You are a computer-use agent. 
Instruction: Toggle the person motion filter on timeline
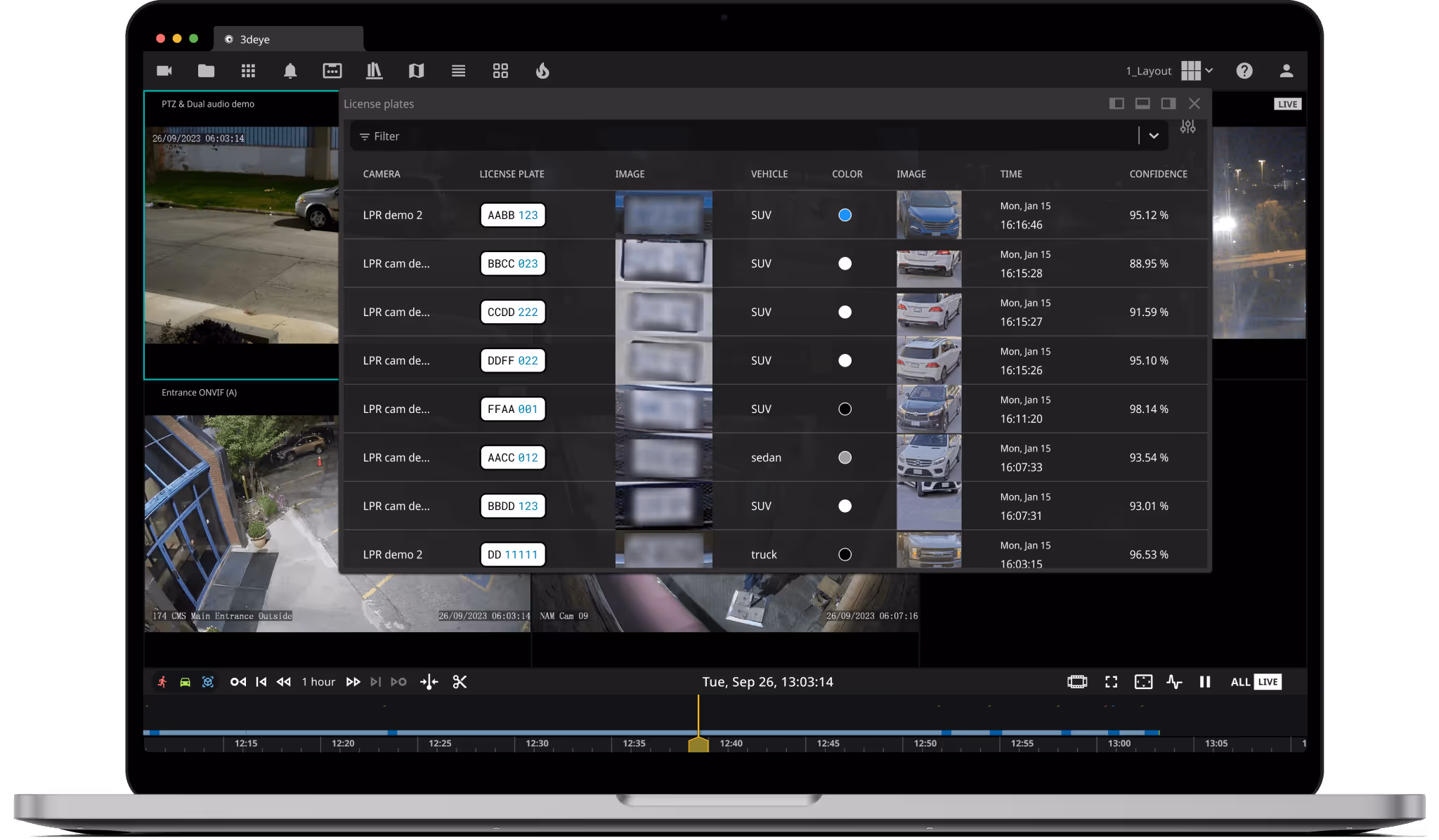tap(162, 682)
